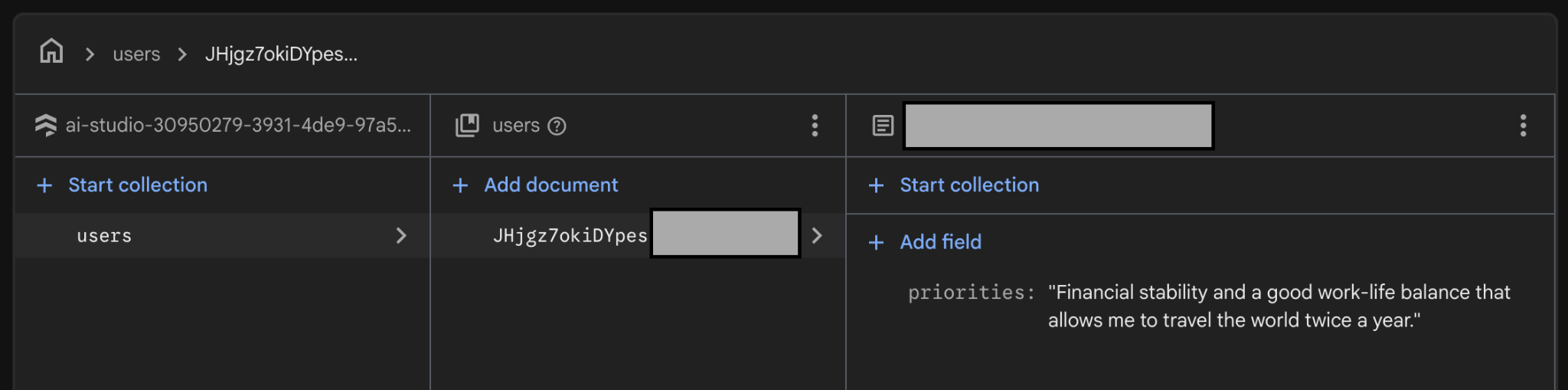Click the database stack icon beside ai-studio
1568x390 pixels.
tap(46, 125)
